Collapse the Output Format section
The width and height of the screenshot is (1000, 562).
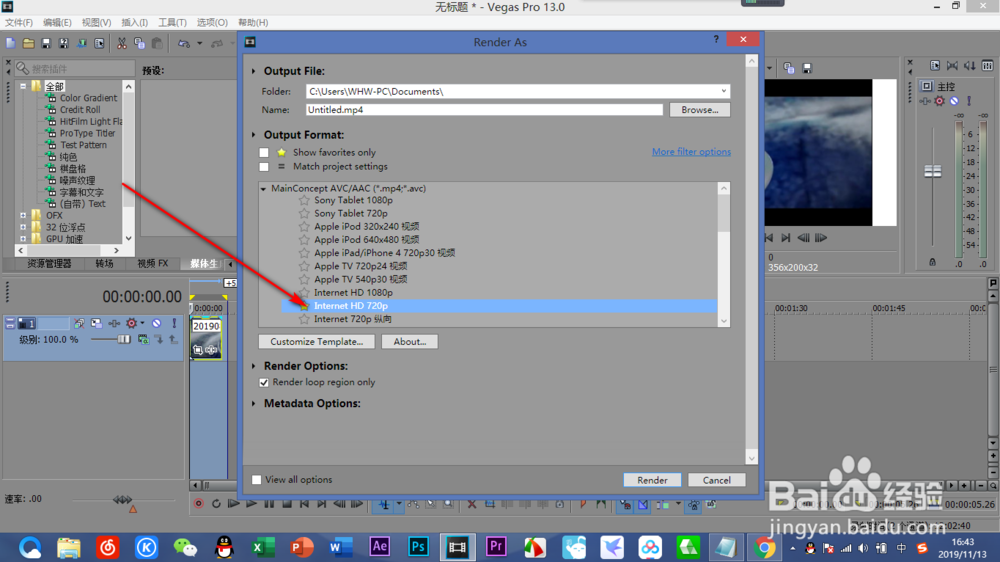254,135
